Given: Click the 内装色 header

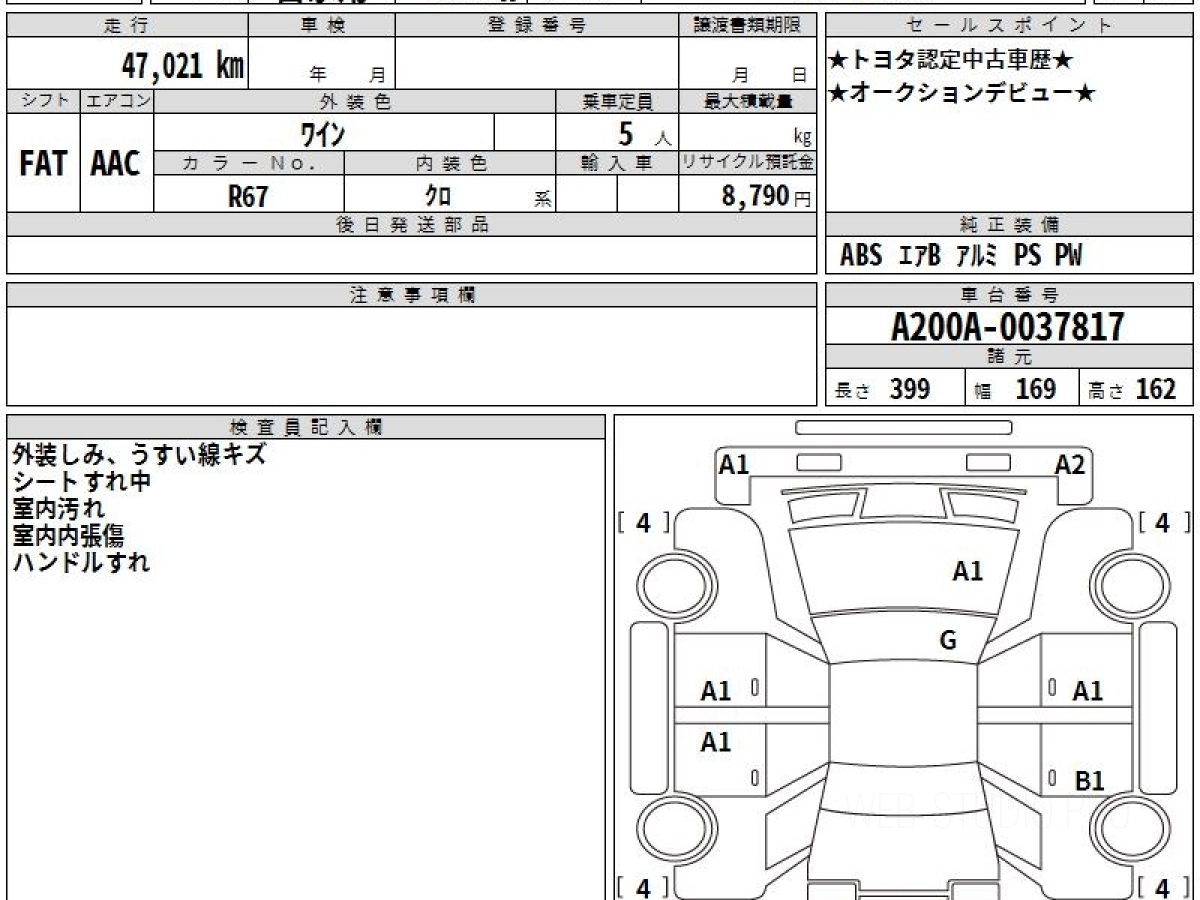Looking at the screenshot, I should pos(450,163).
